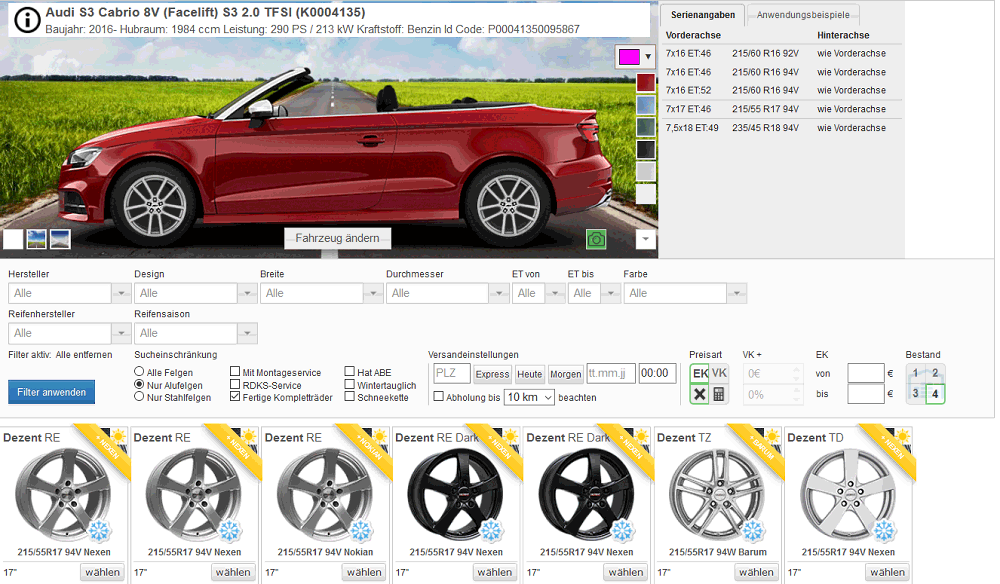Click the green camera snapshot icon

click(596, 239)
